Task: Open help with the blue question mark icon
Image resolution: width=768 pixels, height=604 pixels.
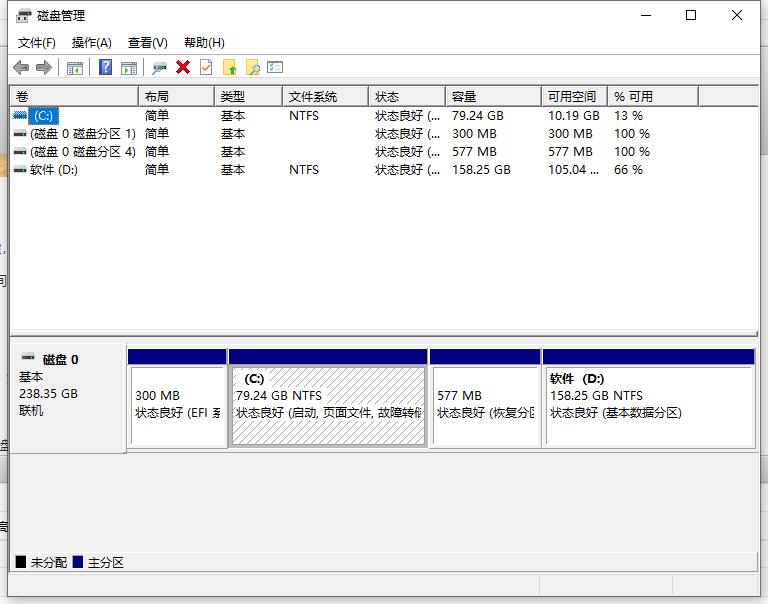Action: [x=105, y=67]
